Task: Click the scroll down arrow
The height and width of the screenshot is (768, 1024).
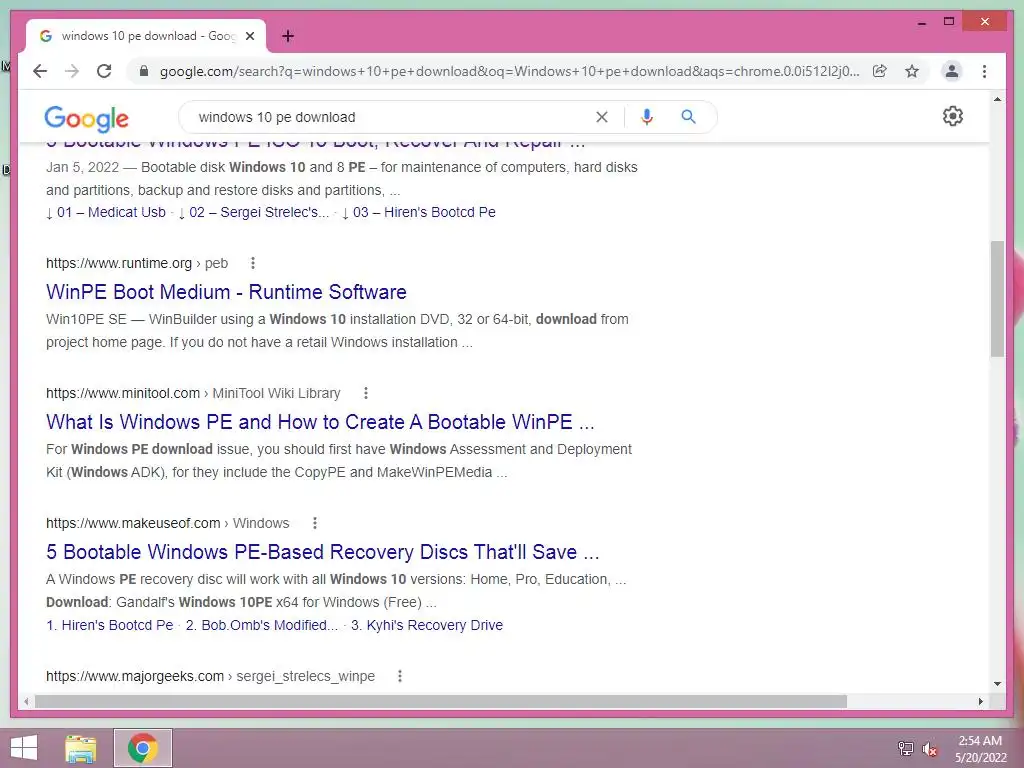Action: [997, 684]
